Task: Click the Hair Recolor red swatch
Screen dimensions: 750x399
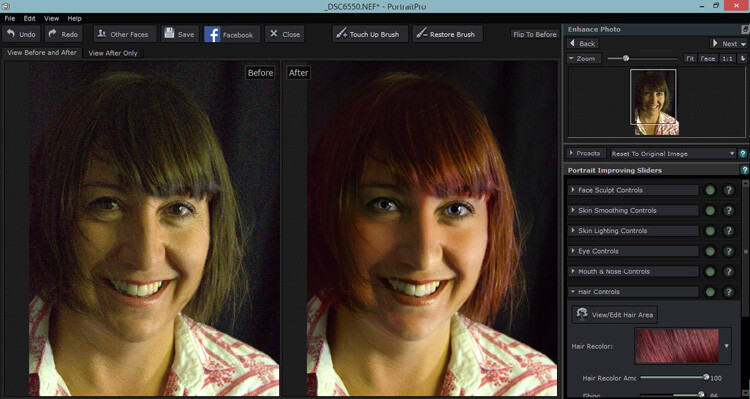Action: [x=676, y=346]
